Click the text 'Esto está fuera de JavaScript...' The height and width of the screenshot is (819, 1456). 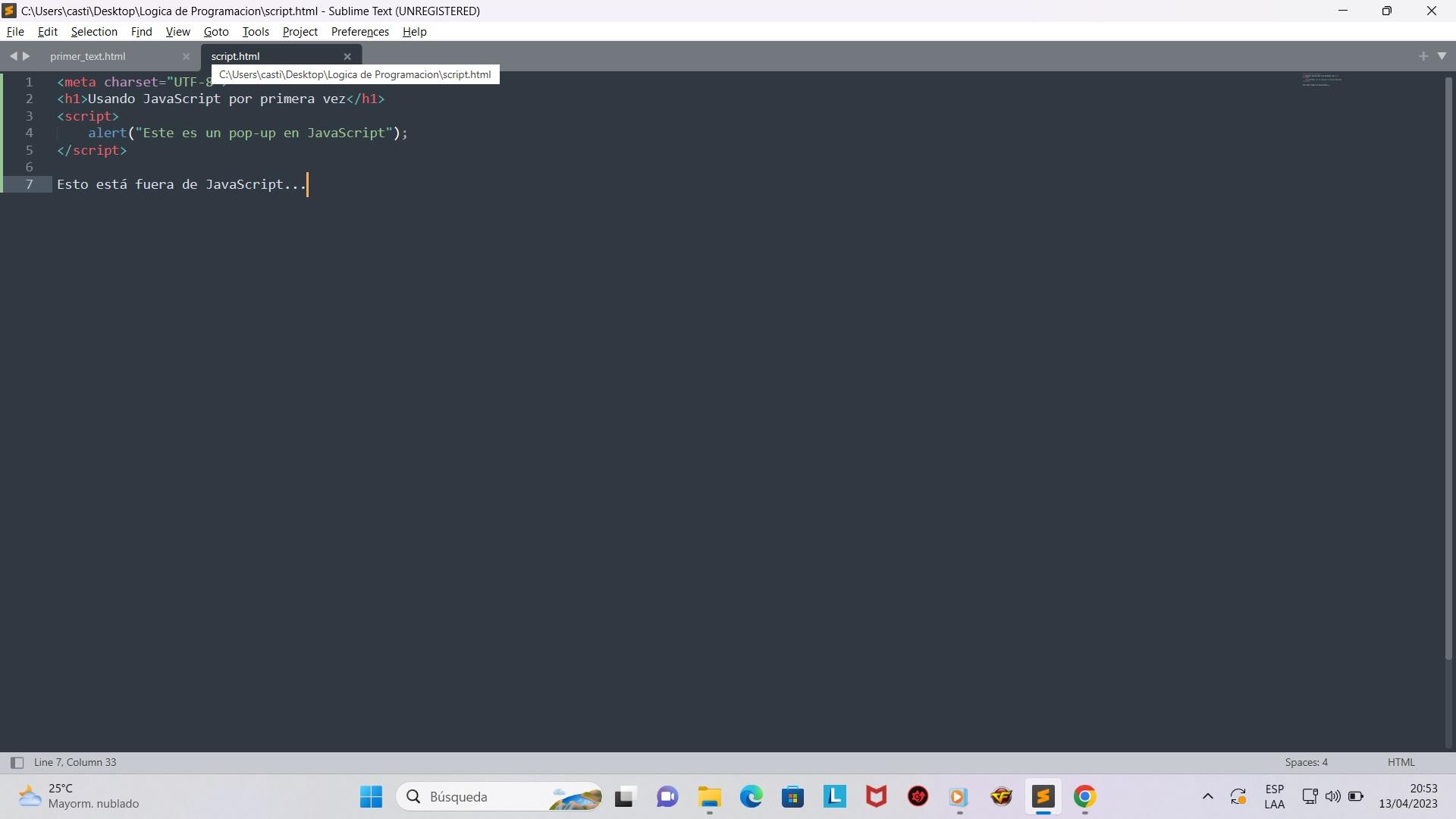181,184
